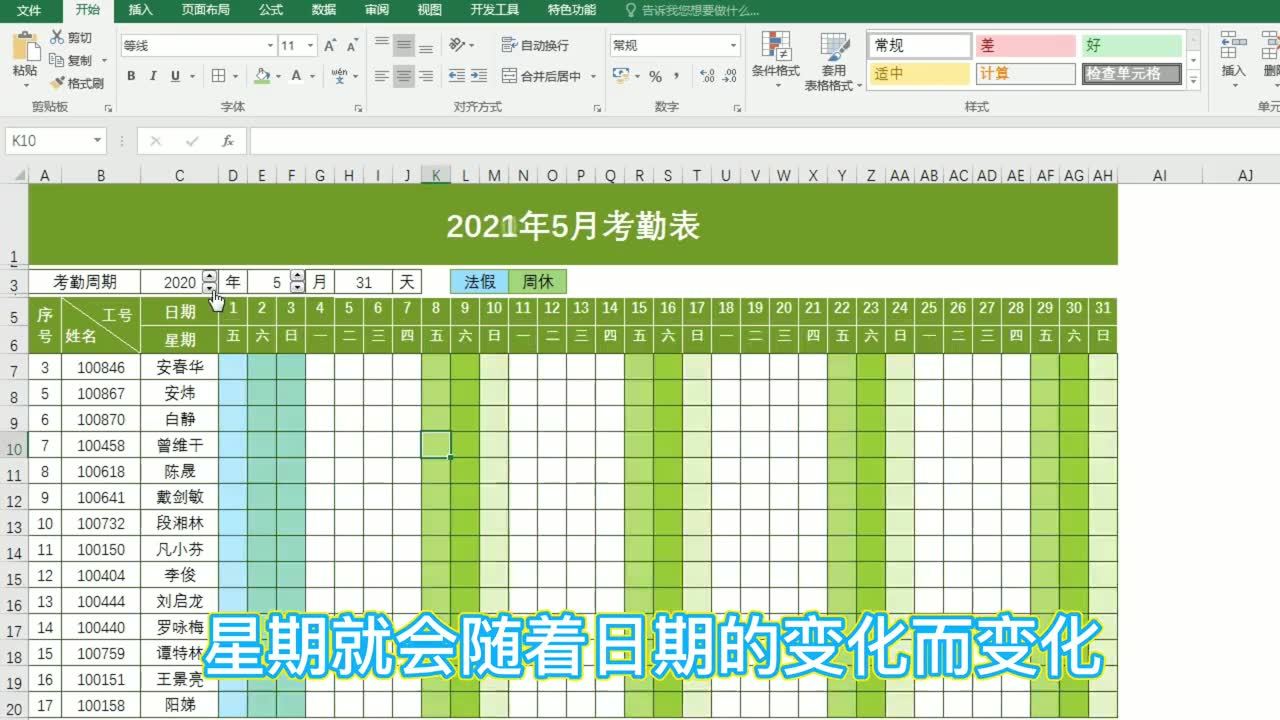Image resolution: width=1280 pixels, height=720 pixels.
Task: Open the Merge & Center (合并后居中) dropdown arrow
Action: click(591, 76)
